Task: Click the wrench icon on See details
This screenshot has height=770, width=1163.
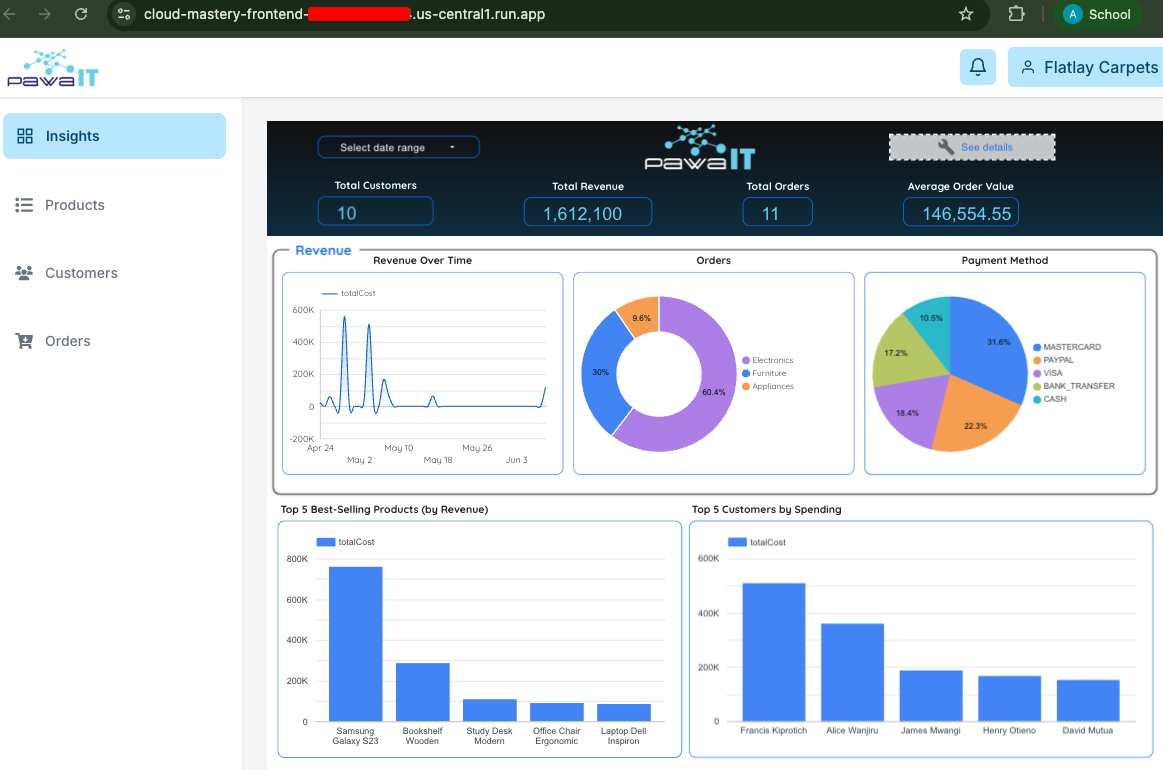Action: coord(944,146)
